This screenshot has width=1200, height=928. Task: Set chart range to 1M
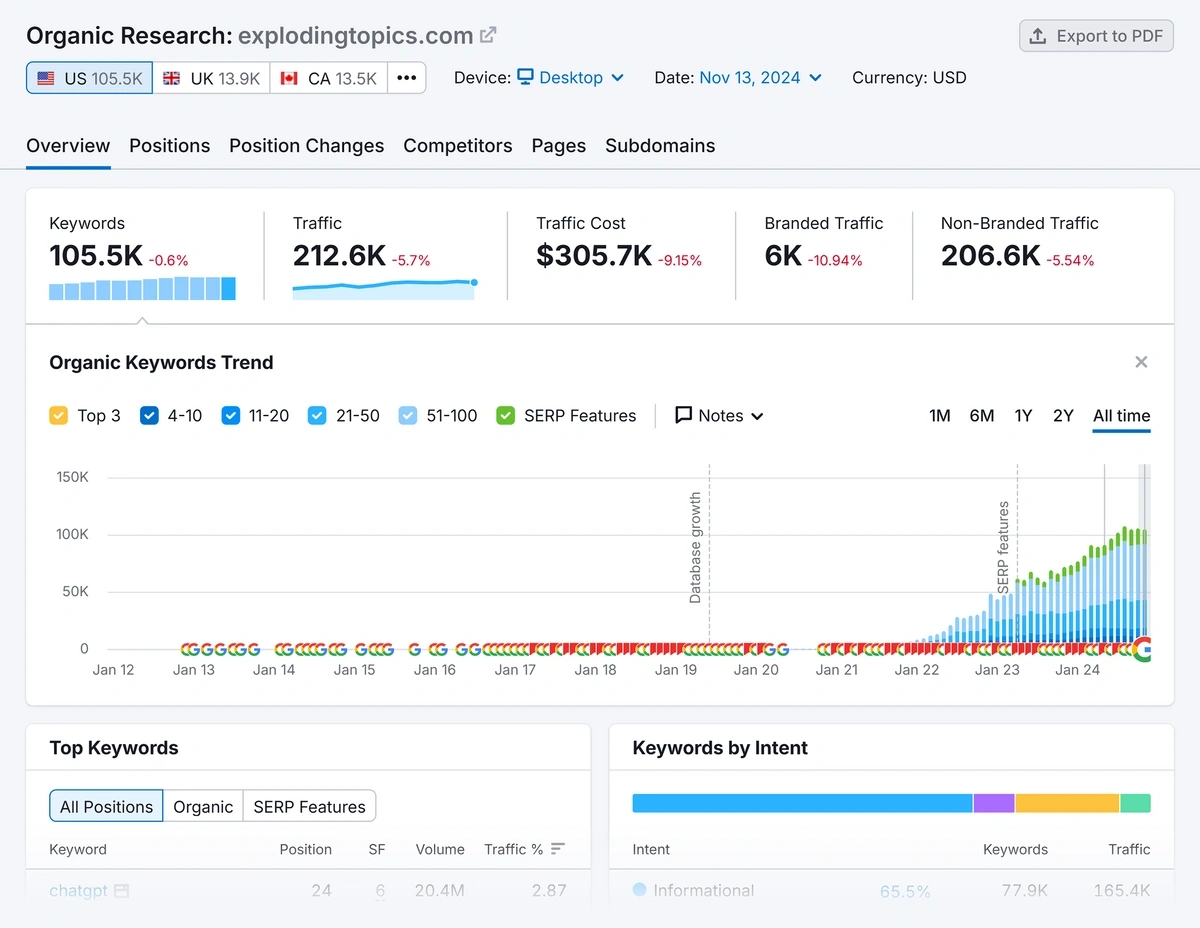pos(940,416)
